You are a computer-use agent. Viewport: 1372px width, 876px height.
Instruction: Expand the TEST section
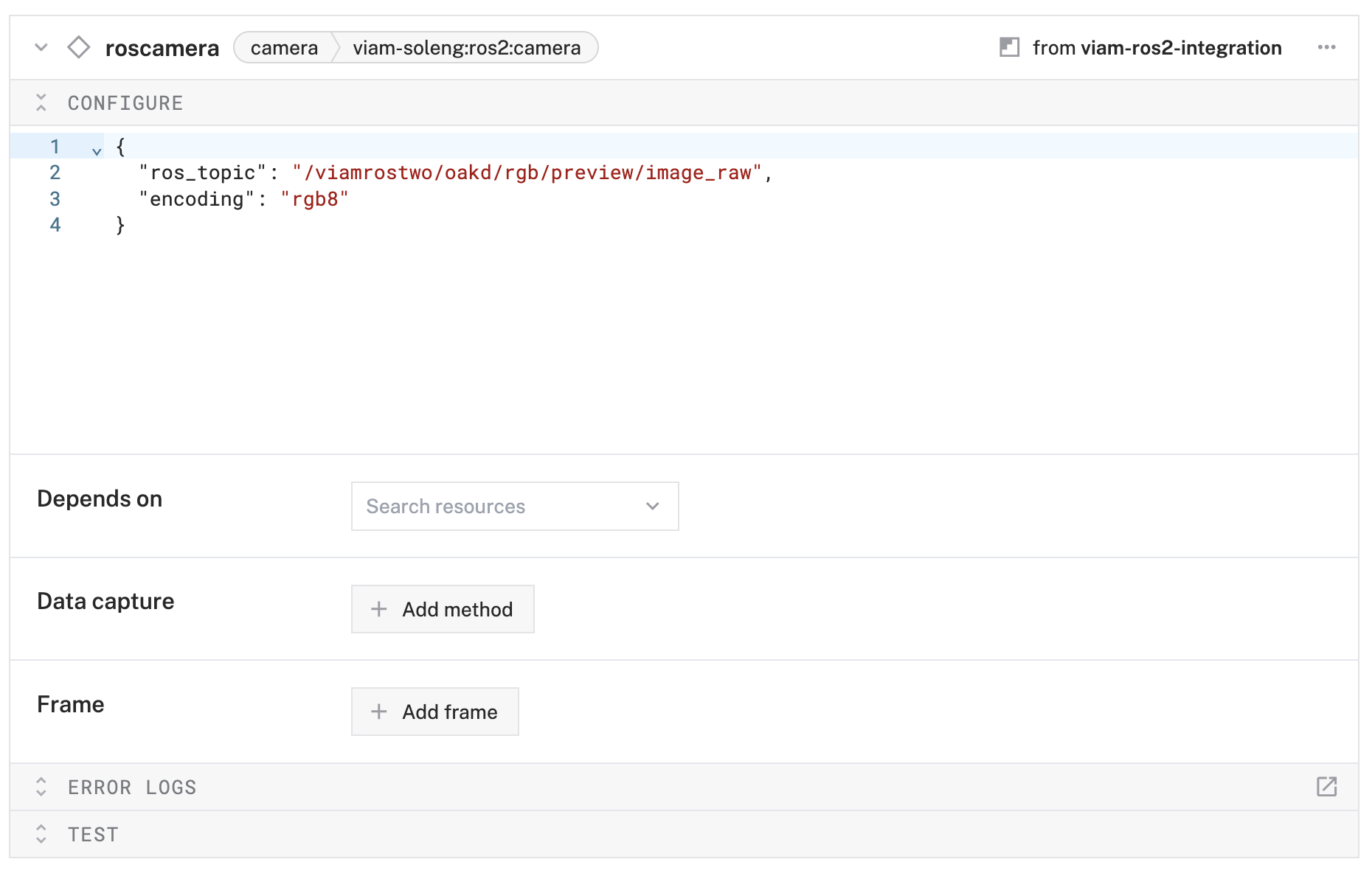41,834
